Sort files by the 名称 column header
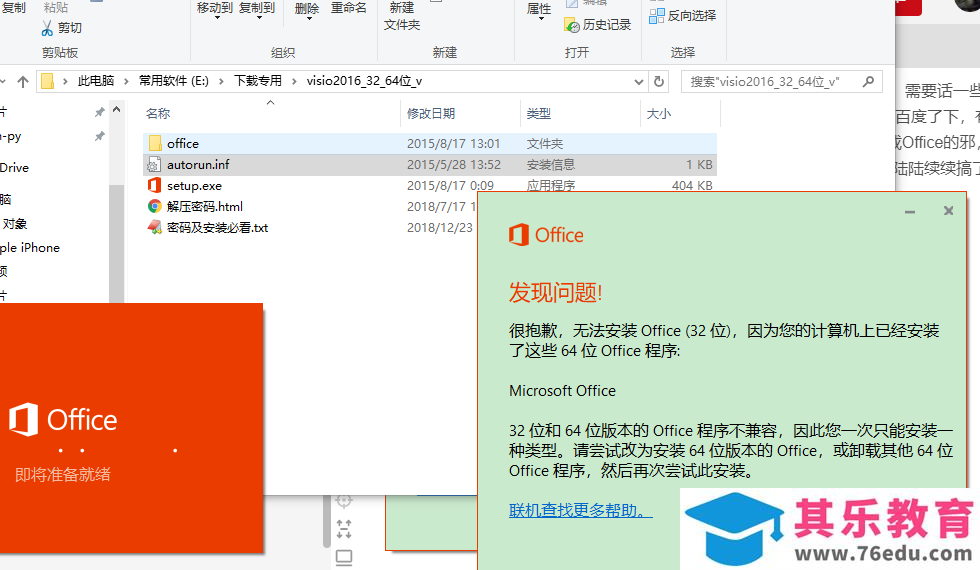The width and height of the screenshot is (980, 570). pos(158,114)
